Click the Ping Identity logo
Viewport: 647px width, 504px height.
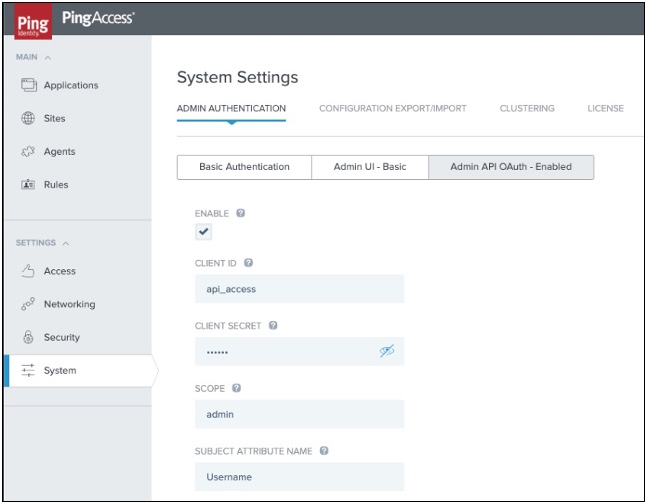(32, 19)
